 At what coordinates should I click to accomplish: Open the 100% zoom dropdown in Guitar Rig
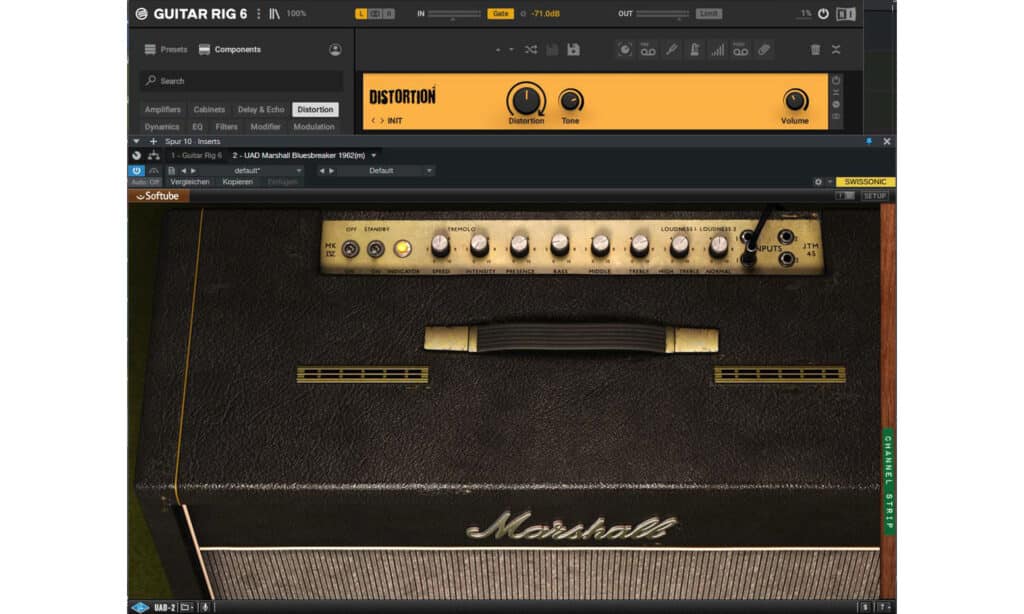tap(296, 13)
